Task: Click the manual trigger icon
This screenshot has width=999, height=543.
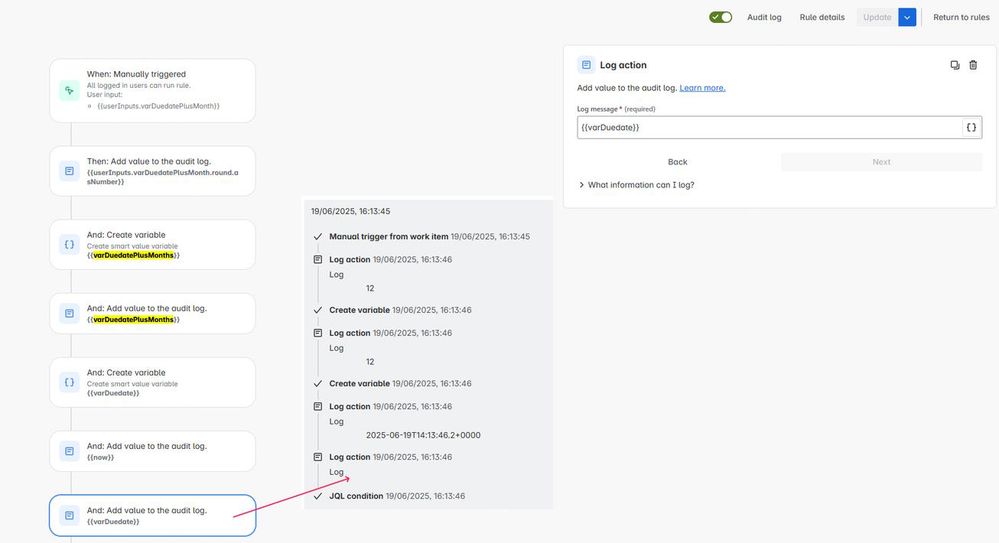Action: point(69,90)
